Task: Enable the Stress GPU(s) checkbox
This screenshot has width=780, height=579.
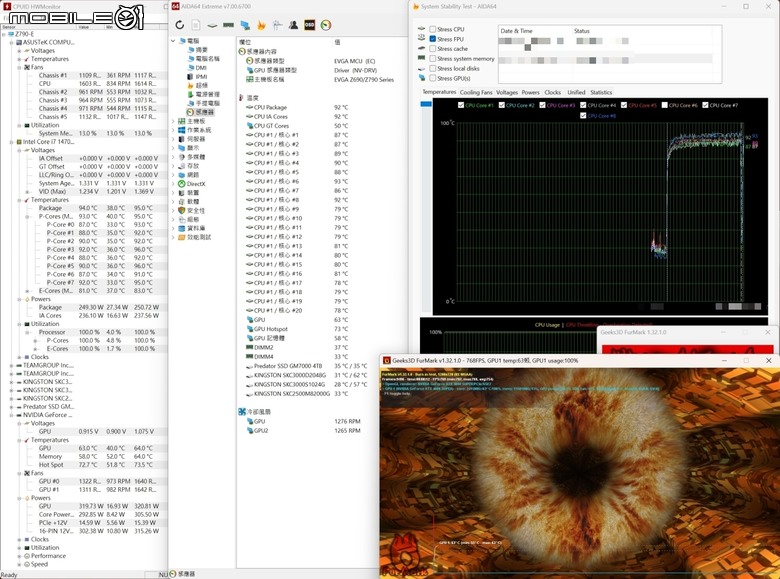Action: click(433, 78)
